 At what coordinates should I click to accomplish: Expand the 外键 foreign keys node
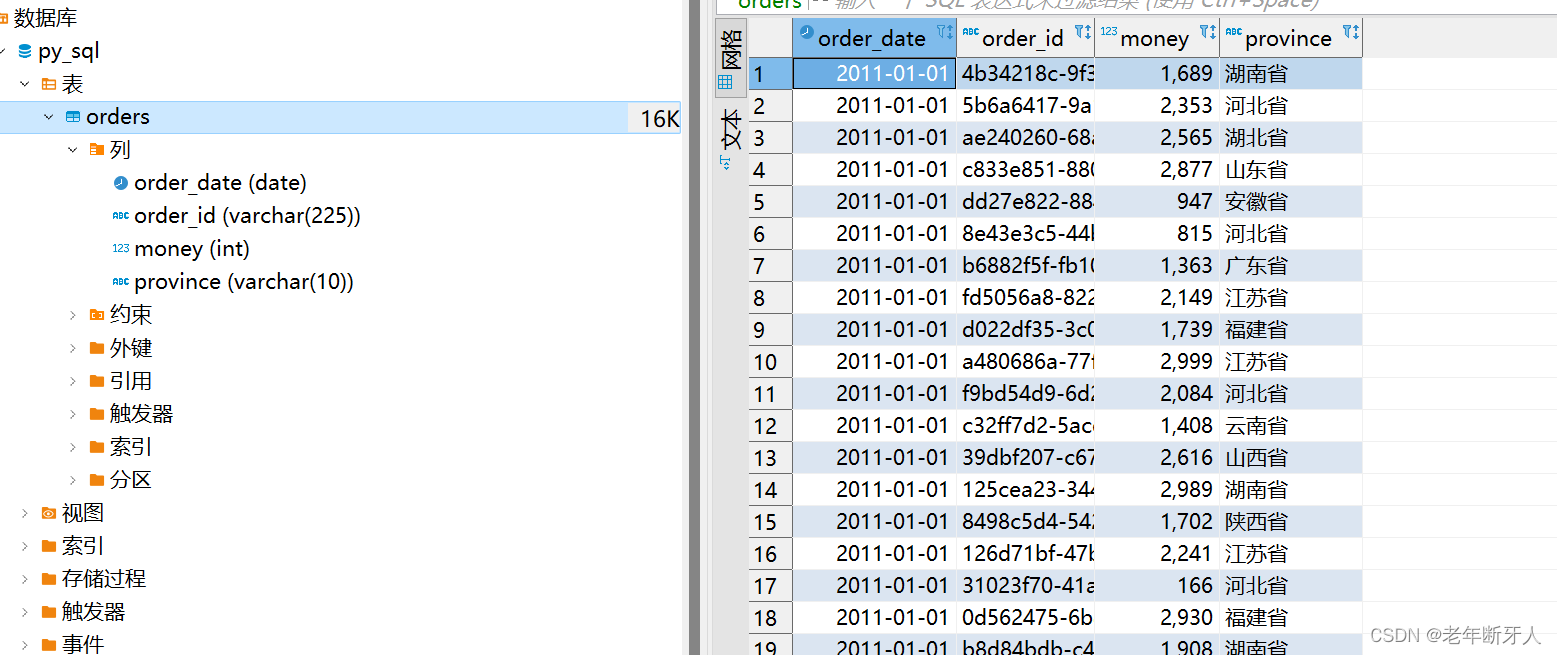(x=72, y=348)
